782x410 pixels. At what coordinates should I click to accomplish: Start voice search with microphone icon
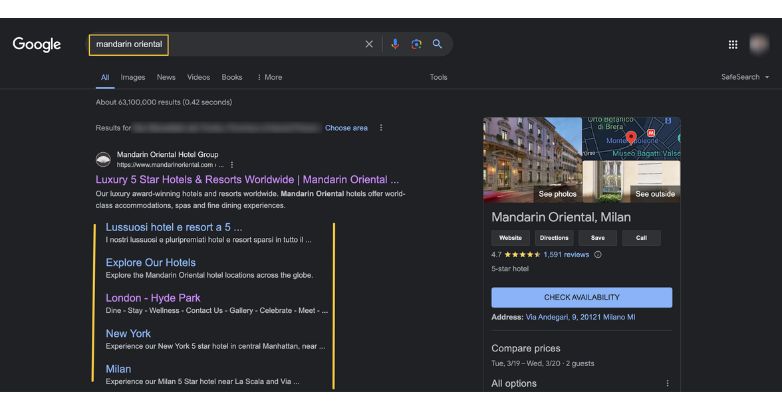395,44
